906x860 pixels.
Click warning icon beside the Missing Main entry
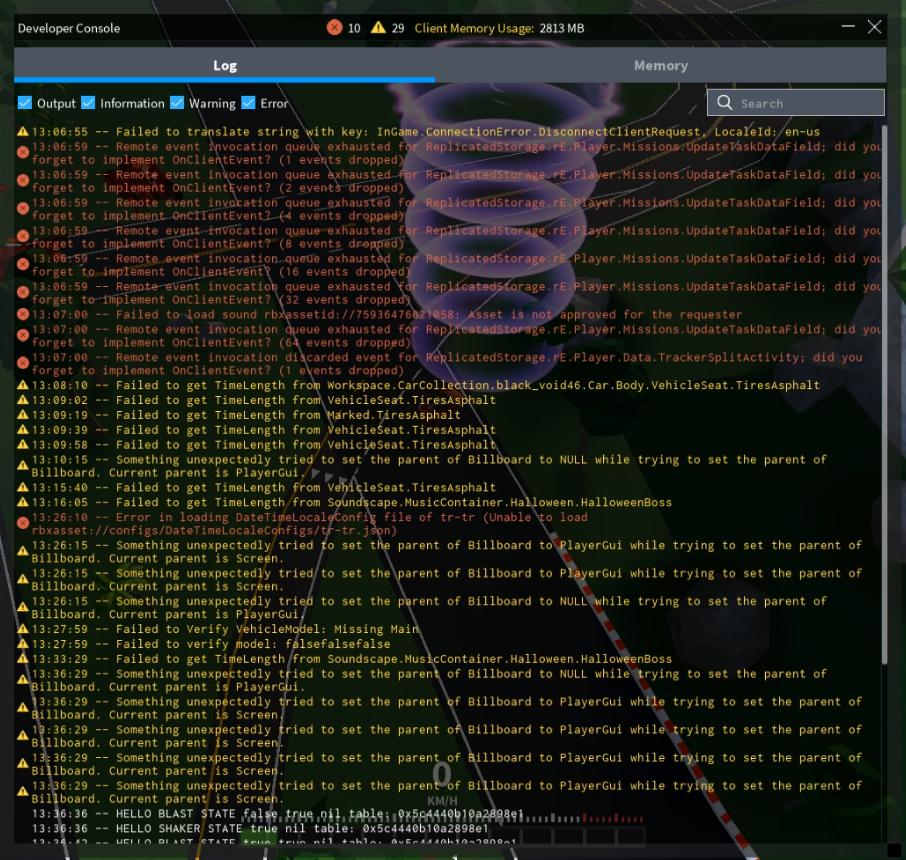[23, 630]
